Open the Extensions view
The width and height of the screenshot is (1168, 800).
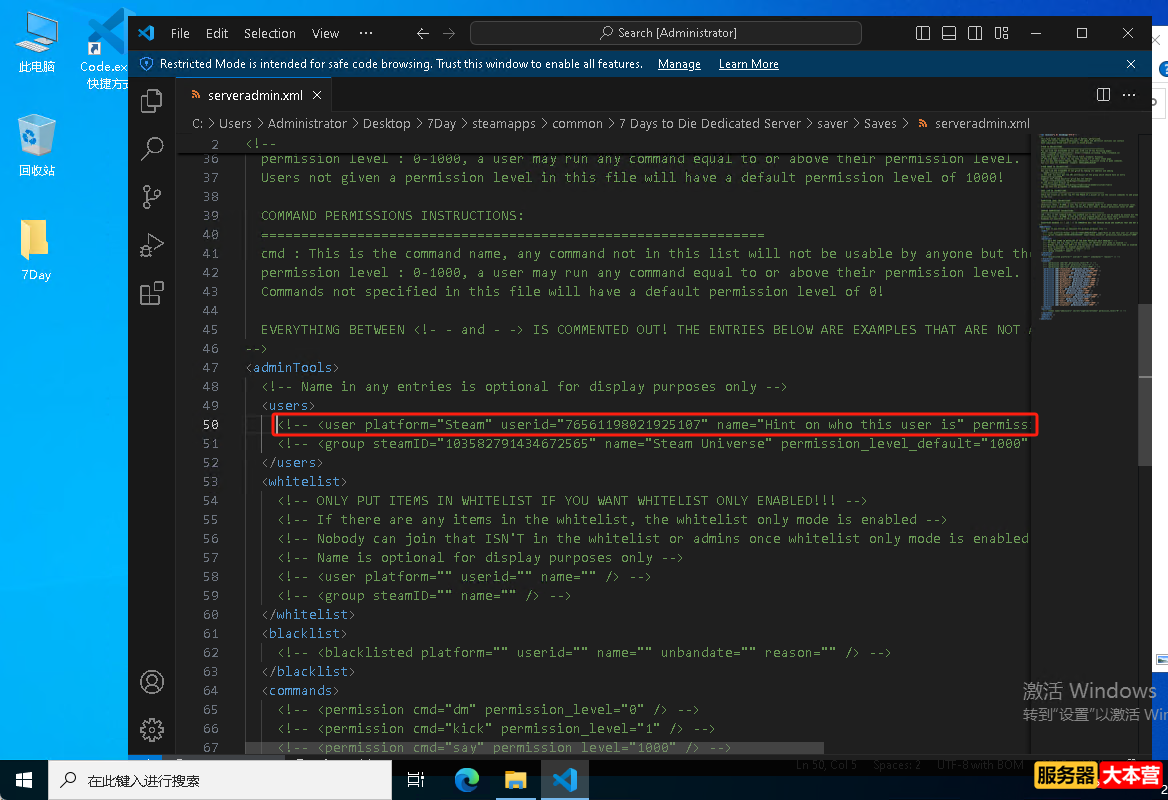(151, 293)
